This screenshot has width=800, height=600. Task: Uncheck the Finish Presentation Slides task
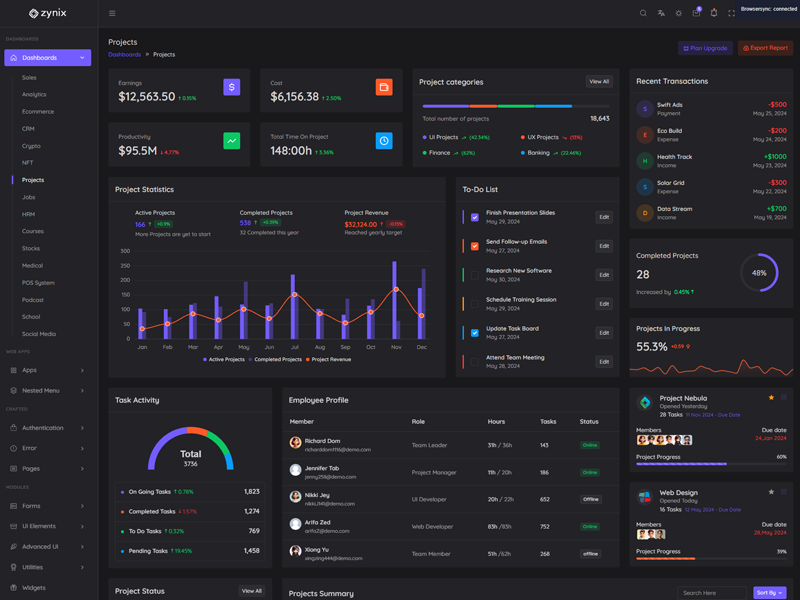tap(475, 217)
